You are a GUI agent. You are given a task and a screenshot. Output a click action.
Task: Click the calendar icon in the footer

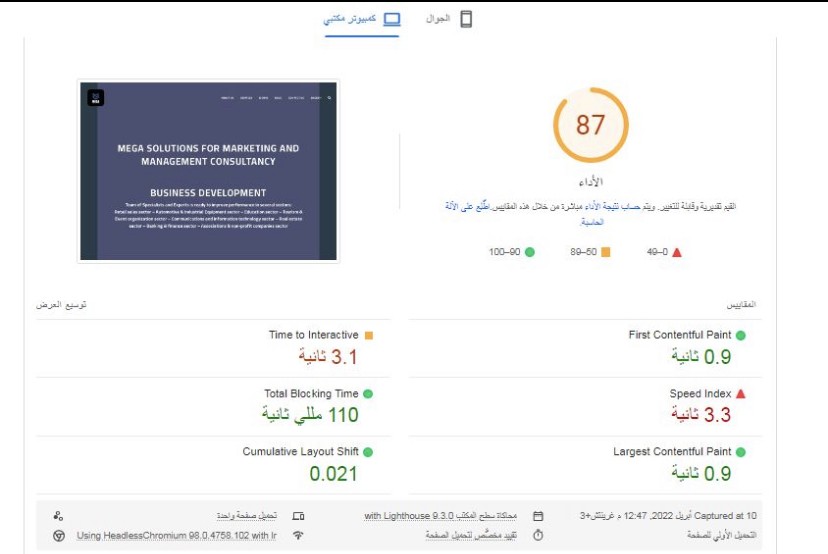[x=538, y=516]
